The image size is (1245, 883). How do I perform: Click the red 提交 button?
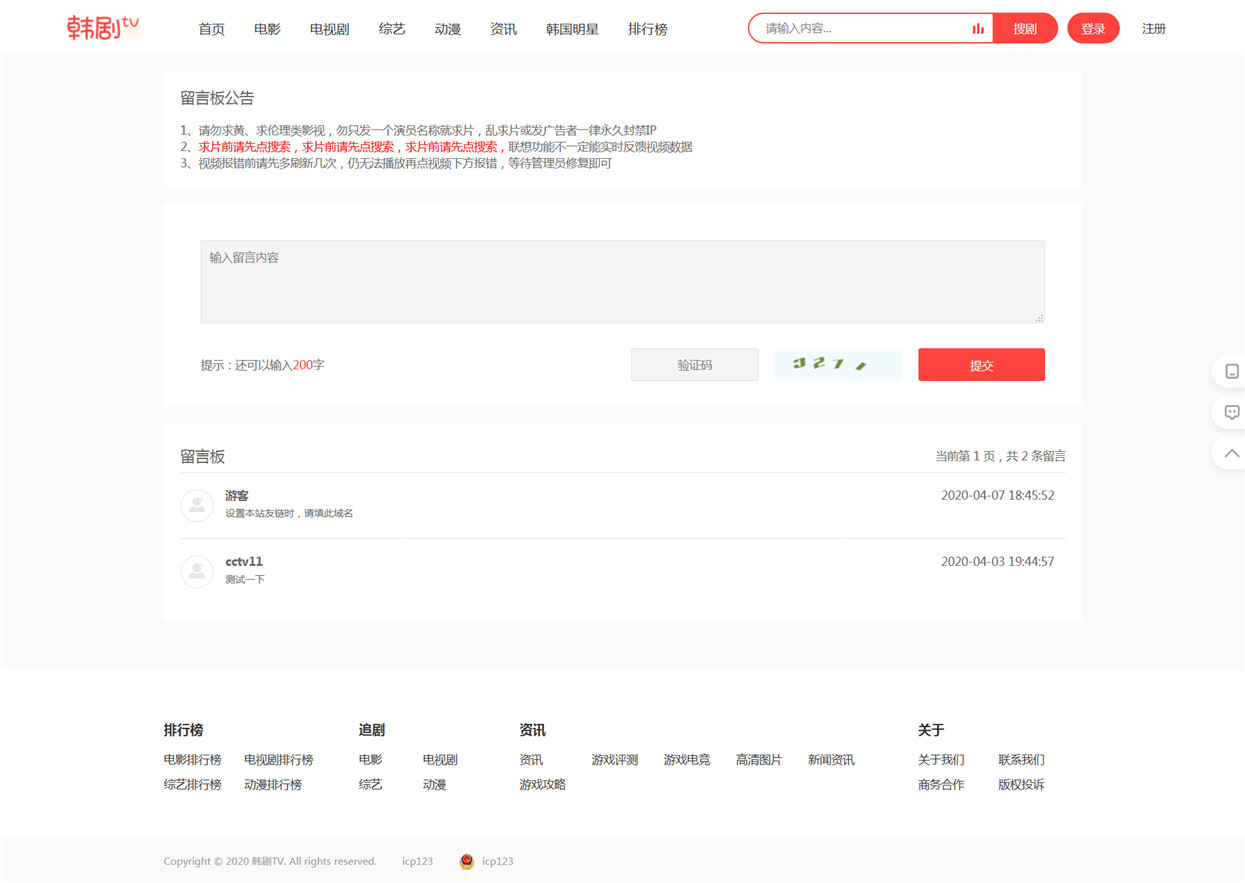tap(982, 365)
